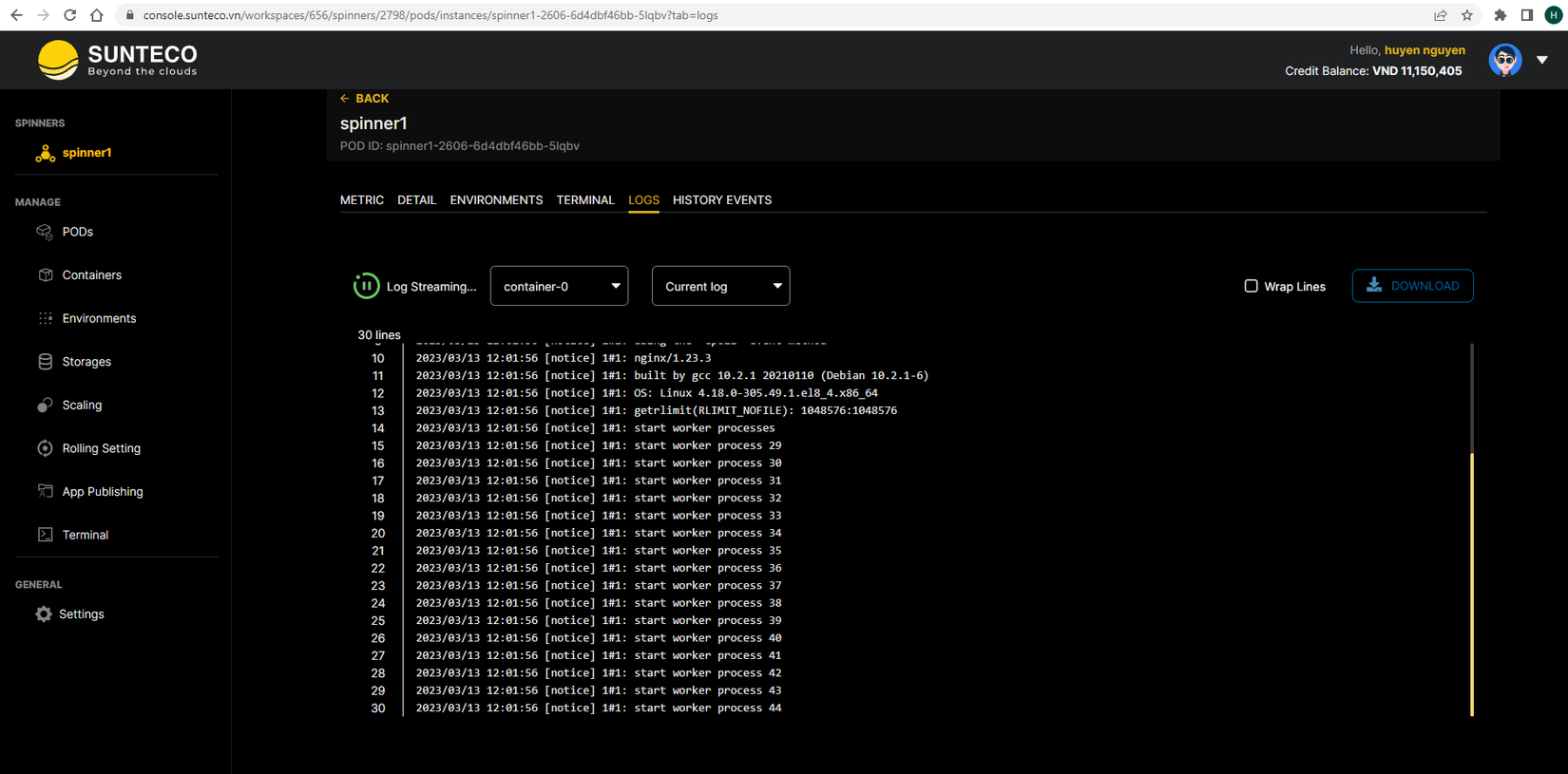1568x774 pixels.
Task: Click the browser address bar URL
Action: click(430, 15)
